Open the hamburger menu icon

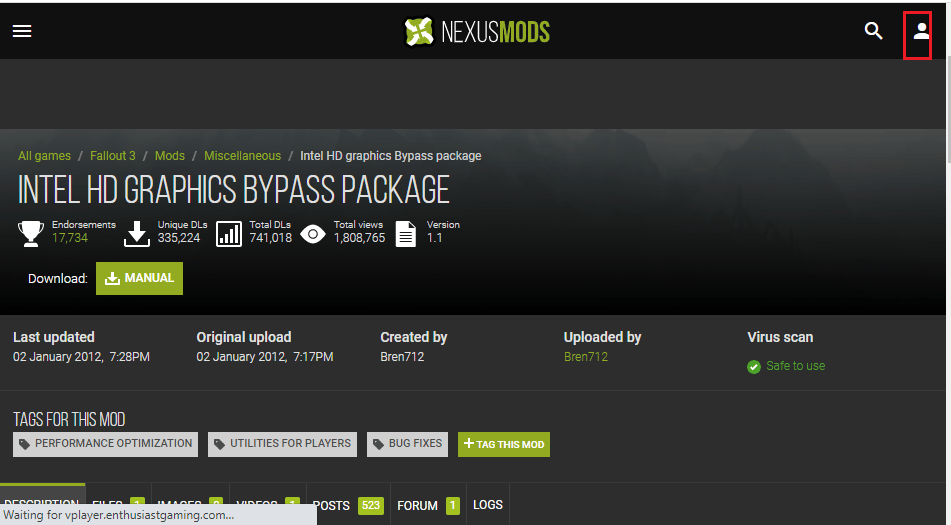pyautogui.click(x=22, y=31)
